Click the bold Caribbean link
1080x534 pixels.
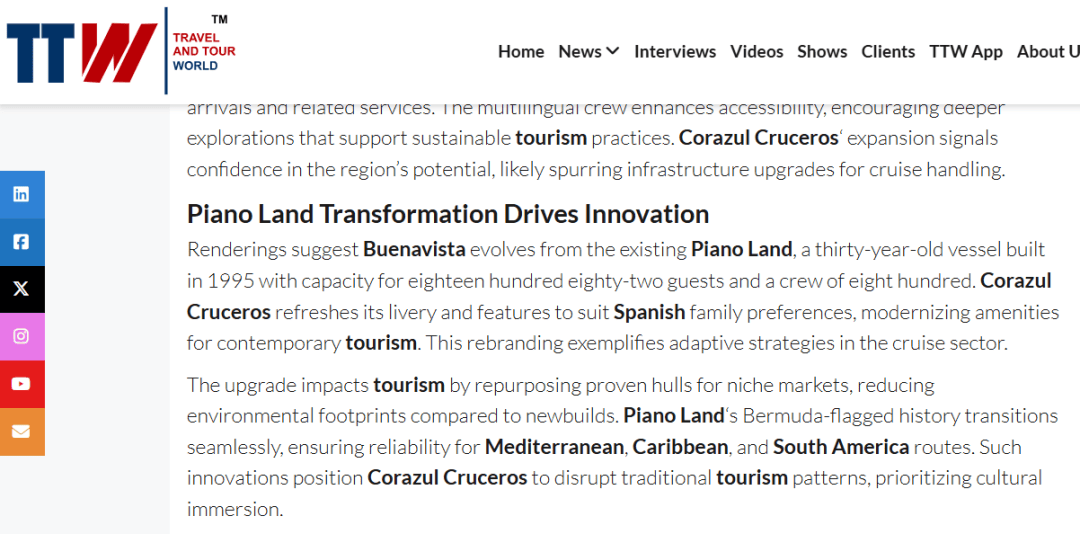(x=680, y=447)
